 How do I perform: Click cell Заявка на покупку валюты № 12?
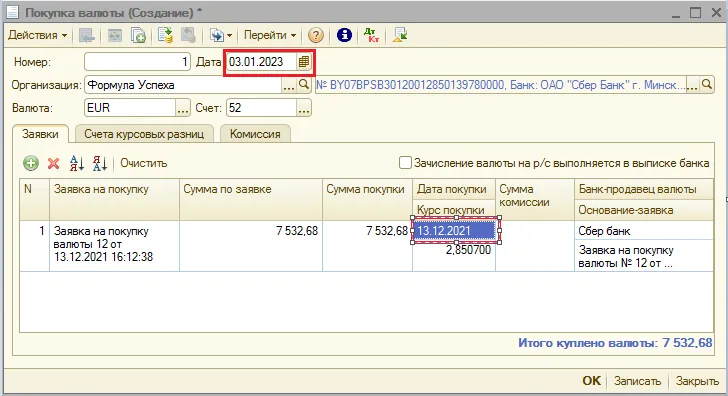[644, 256]
